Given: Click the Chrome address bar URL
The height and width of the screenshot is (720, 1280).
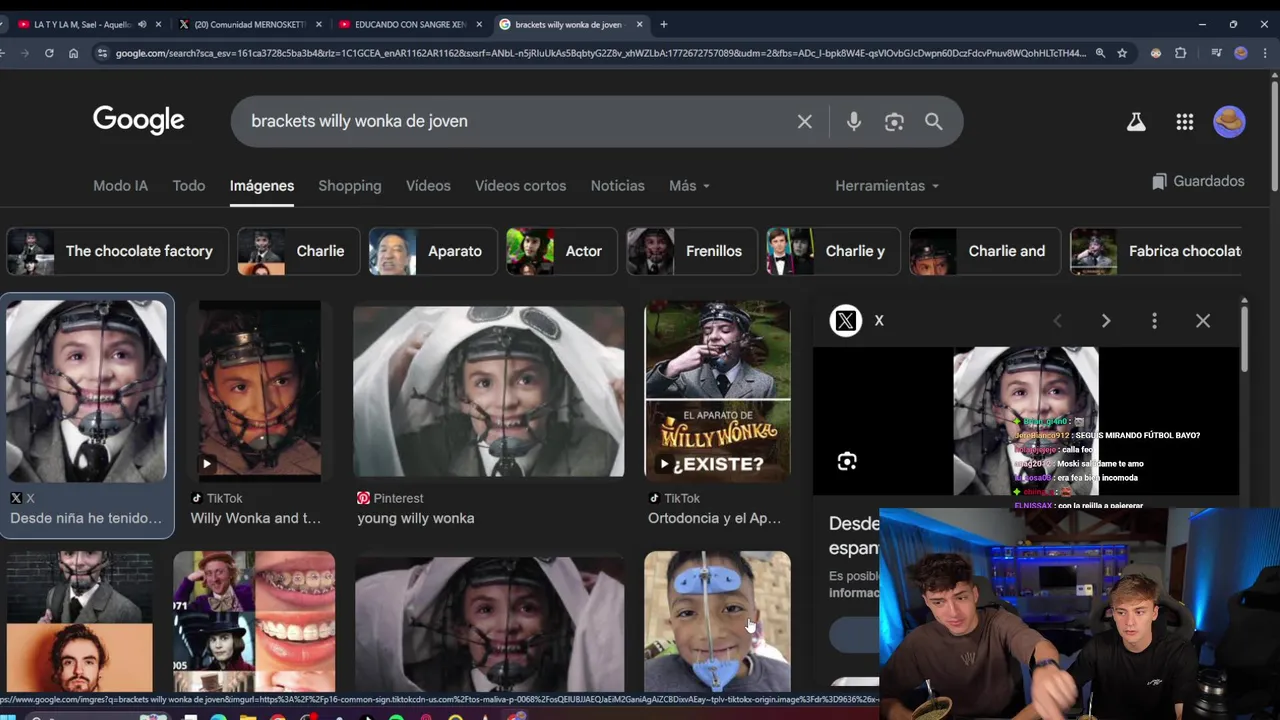Looking at the screenshot, I should coord(600,53).
